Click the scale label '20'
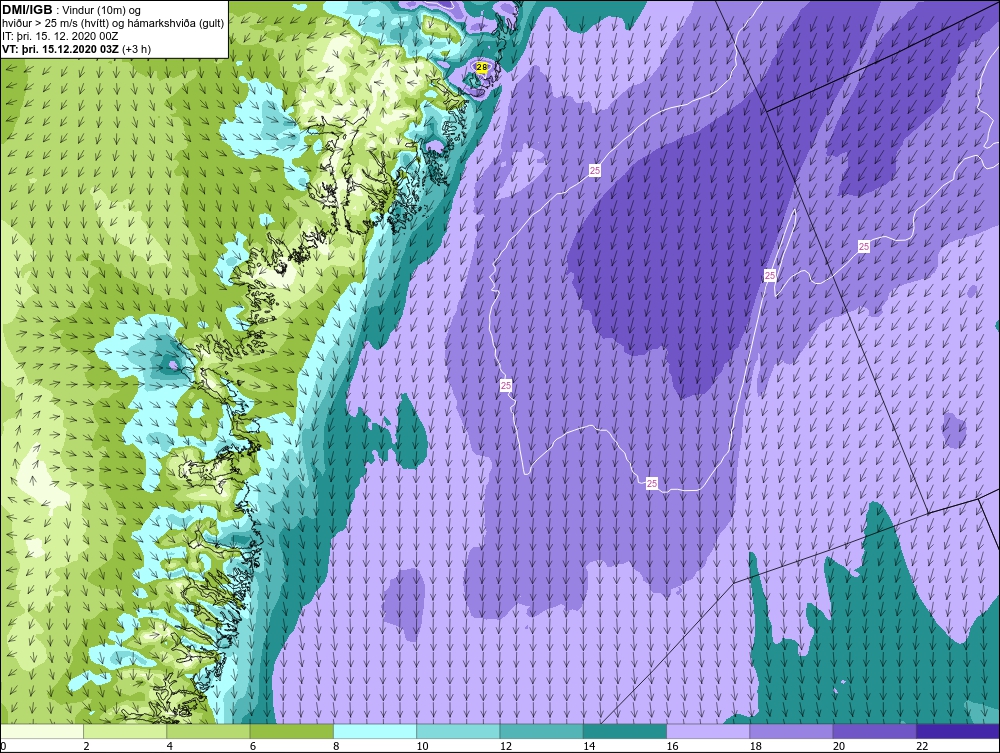 pos(839,747)
